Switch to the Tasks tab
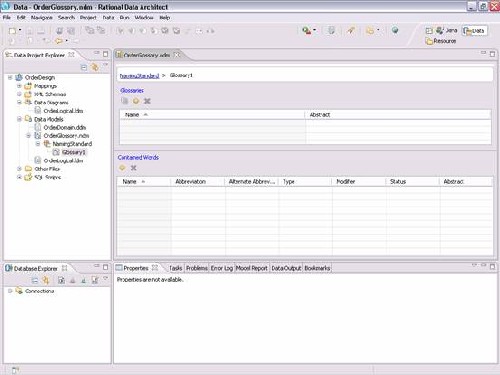Screen dimensions: 500x375 tap(175, 268)
